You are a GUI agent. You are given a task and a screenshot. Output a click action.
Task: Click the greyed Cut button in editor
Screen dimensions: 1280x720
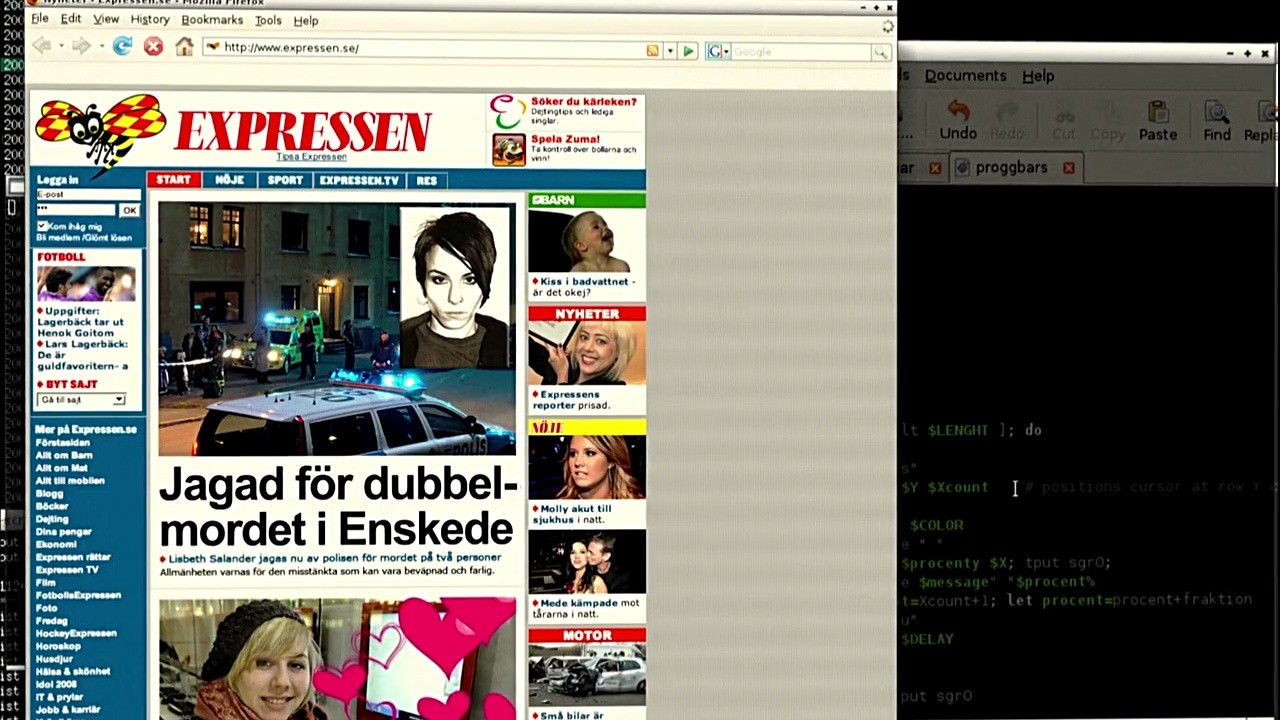1063,121
